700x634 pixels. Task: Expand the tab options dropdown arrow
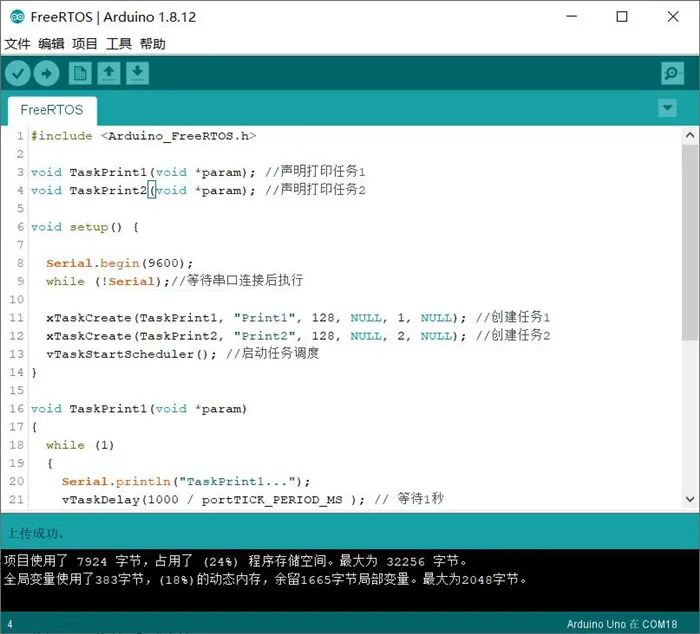tap(667, 108)
